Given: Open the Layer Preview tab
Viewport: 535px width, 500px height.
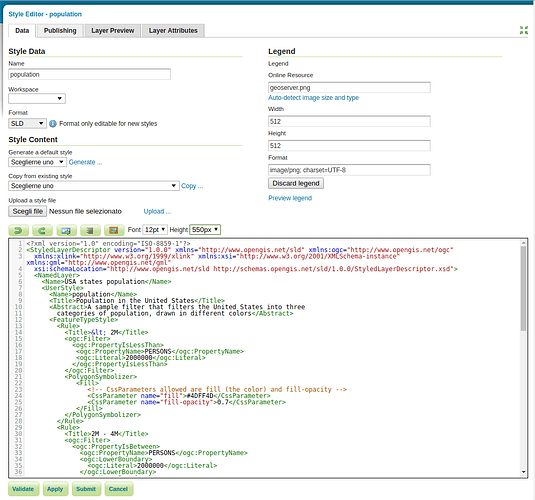Looking at the screenshot, I should pos(113,31).
